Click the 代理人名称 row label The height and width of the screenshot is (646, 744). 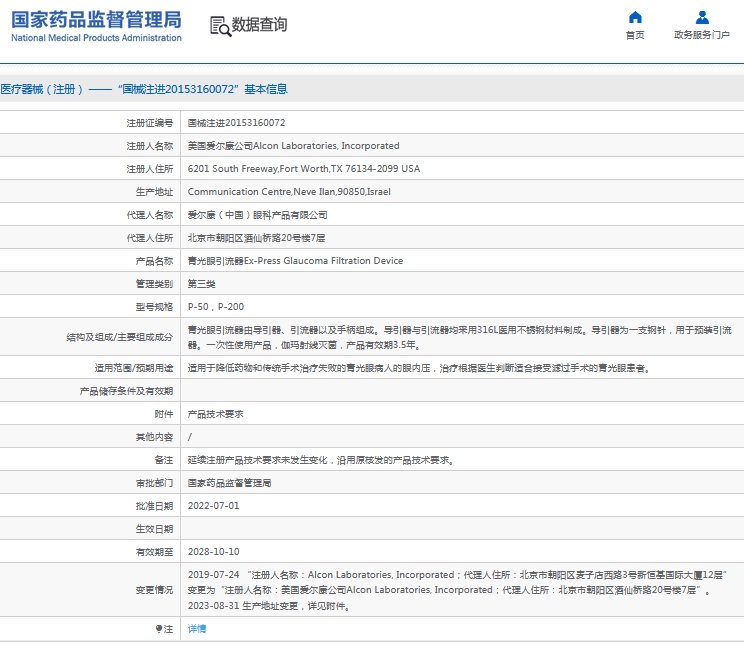(x=149, y=215)
